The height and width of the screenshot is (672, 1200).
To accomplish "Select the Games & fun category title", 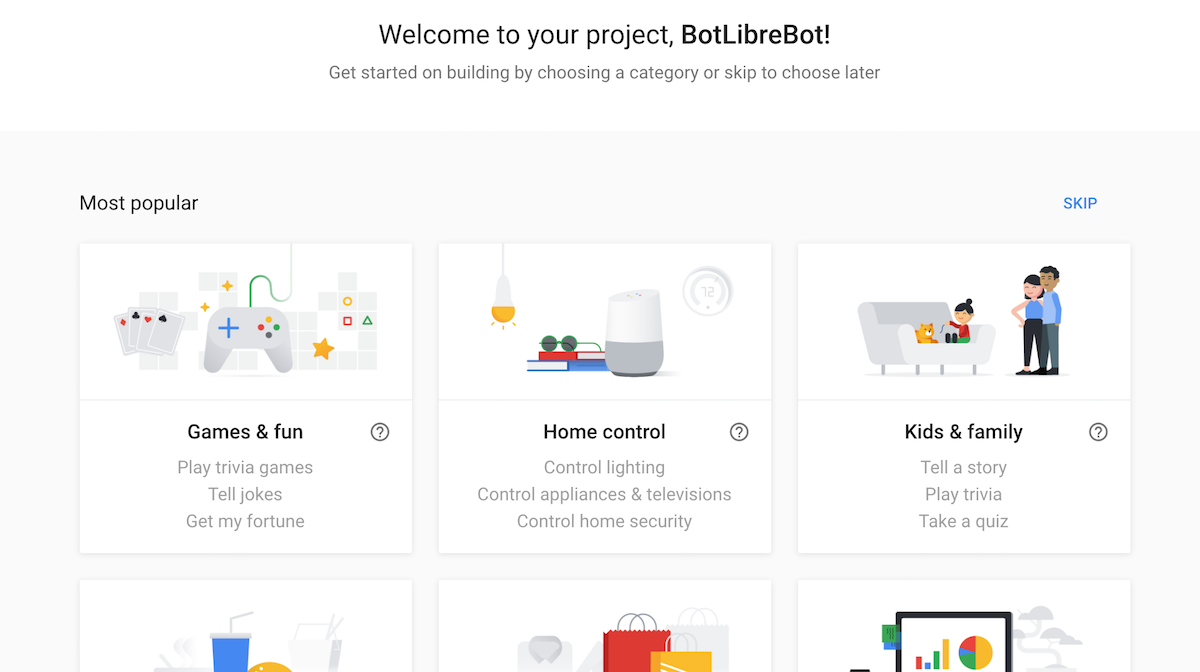I will click(245, 432).
